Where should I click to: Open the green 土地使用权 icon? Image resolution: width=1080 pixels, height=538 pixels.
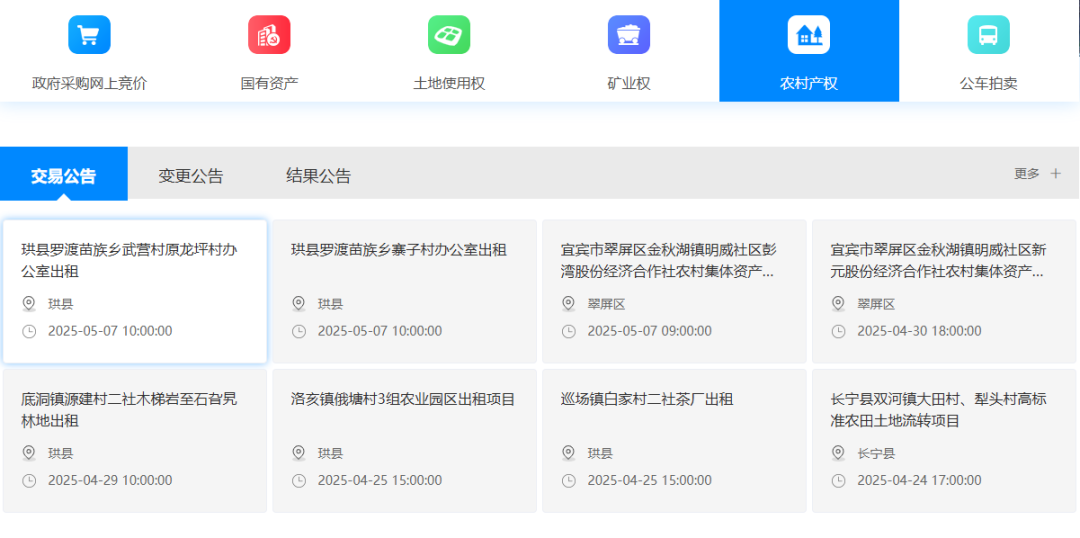(x=449, y=35)
